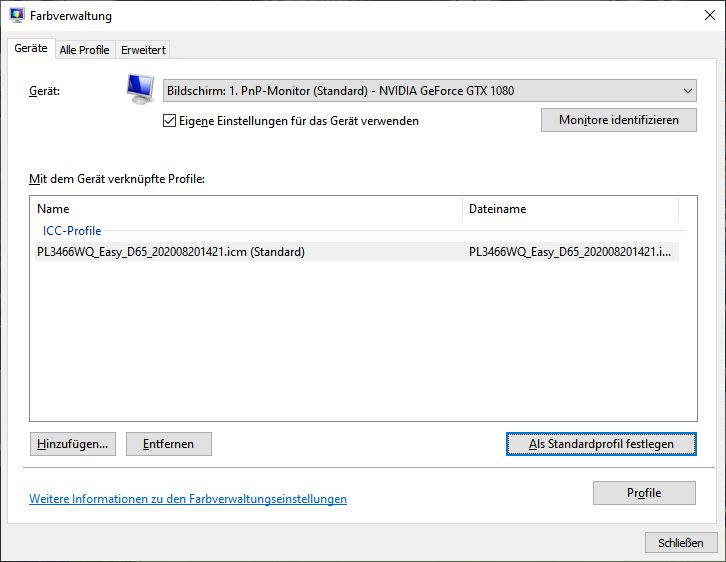
Task: Click the Dateiname cell PL3466WQ_Easy_D65_202008201421.i...
Action: coord(570,252)
